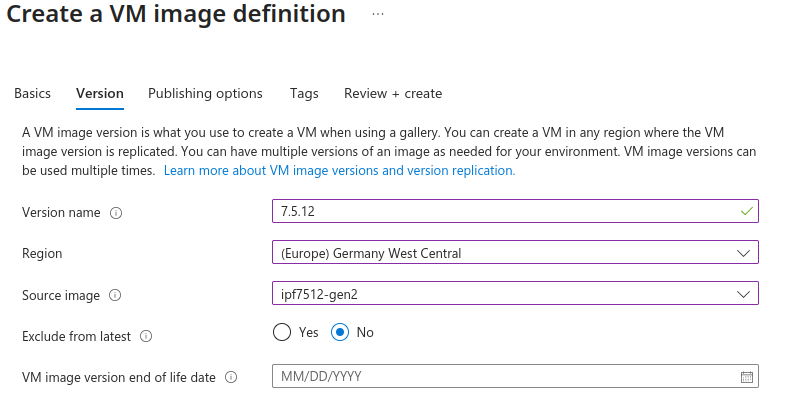Focus the MM/DD/YYYY end of life date field

click(x=500, y=376)
